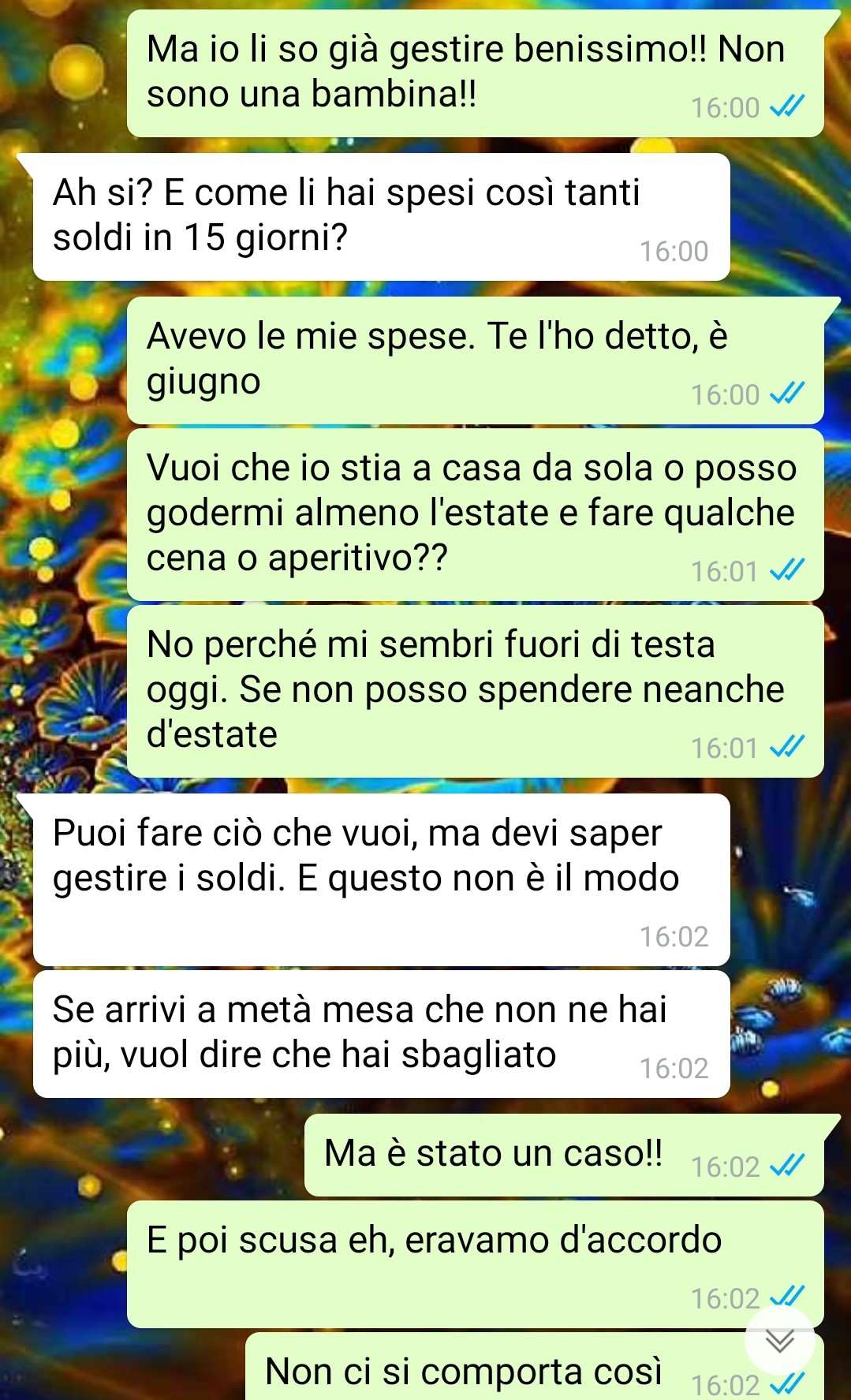Select message 'No perché mi sembri fuori di testa'
Screen dimensions: 851x1400
tap(476, 691)
